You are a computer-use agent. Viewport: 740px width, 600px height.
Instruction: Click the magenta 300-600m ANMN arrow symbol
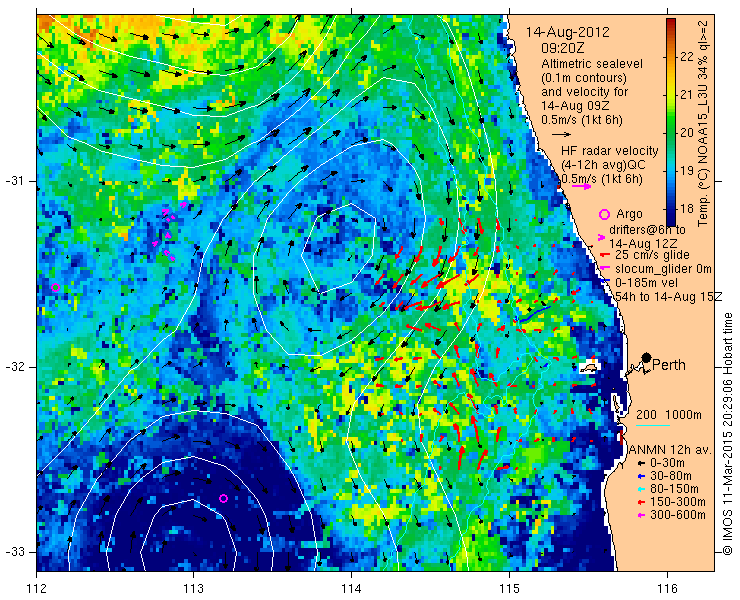pyautogui.click(x=641, y=515)
